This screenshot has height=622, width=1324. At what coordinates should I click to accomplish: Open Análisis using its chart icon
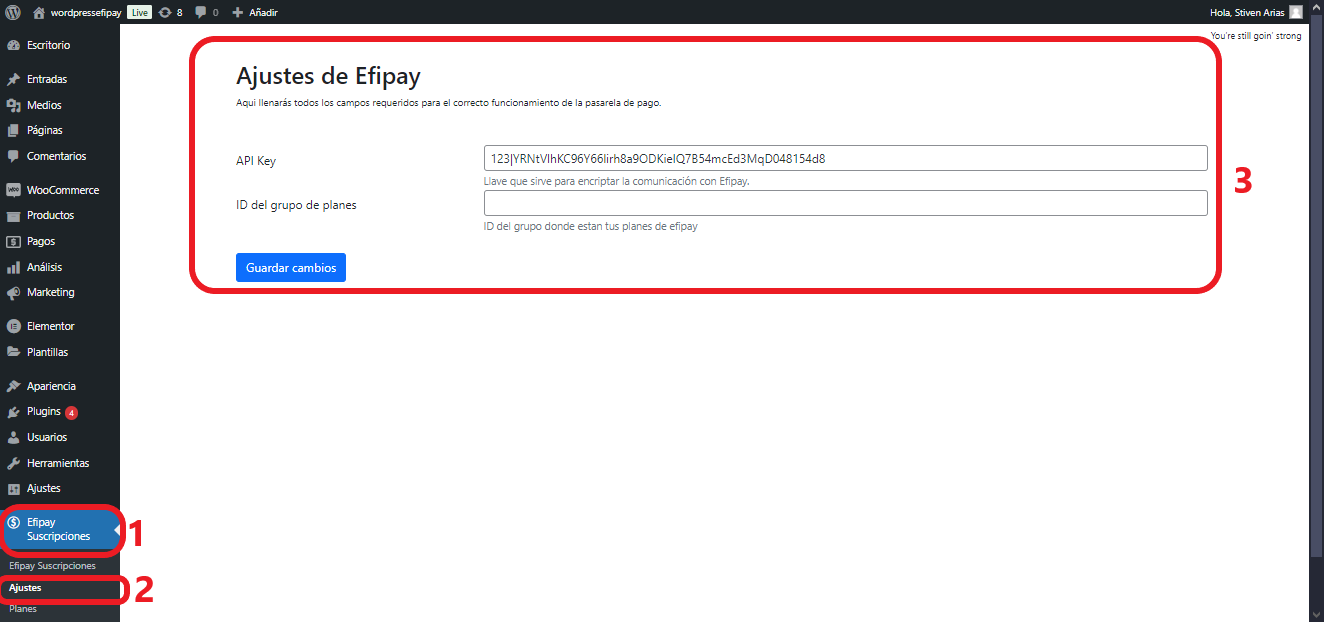pyautogui.click(x=14, y=266)
